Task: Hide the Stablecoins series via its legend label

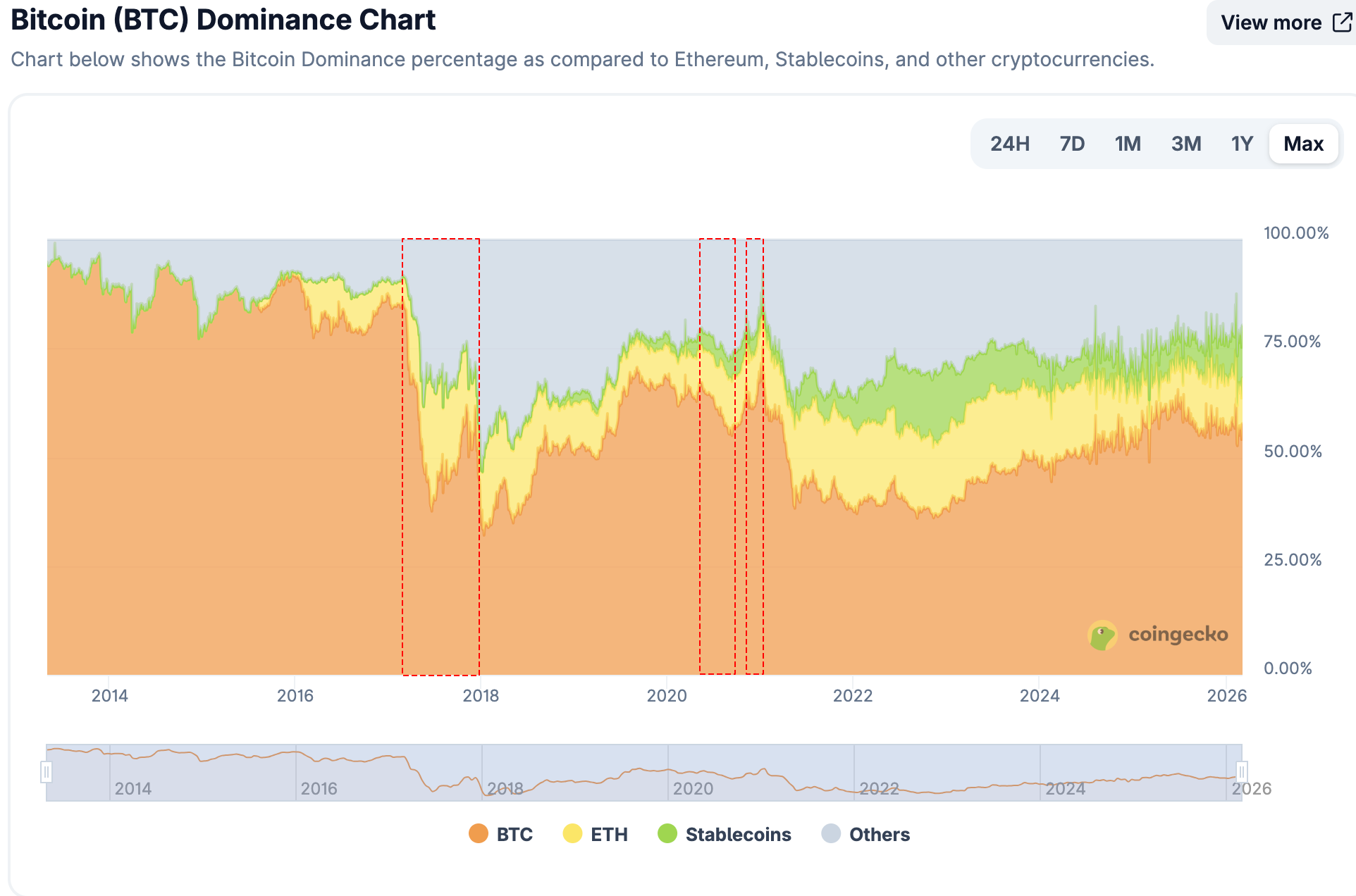Action: click(x=739, y=835)
